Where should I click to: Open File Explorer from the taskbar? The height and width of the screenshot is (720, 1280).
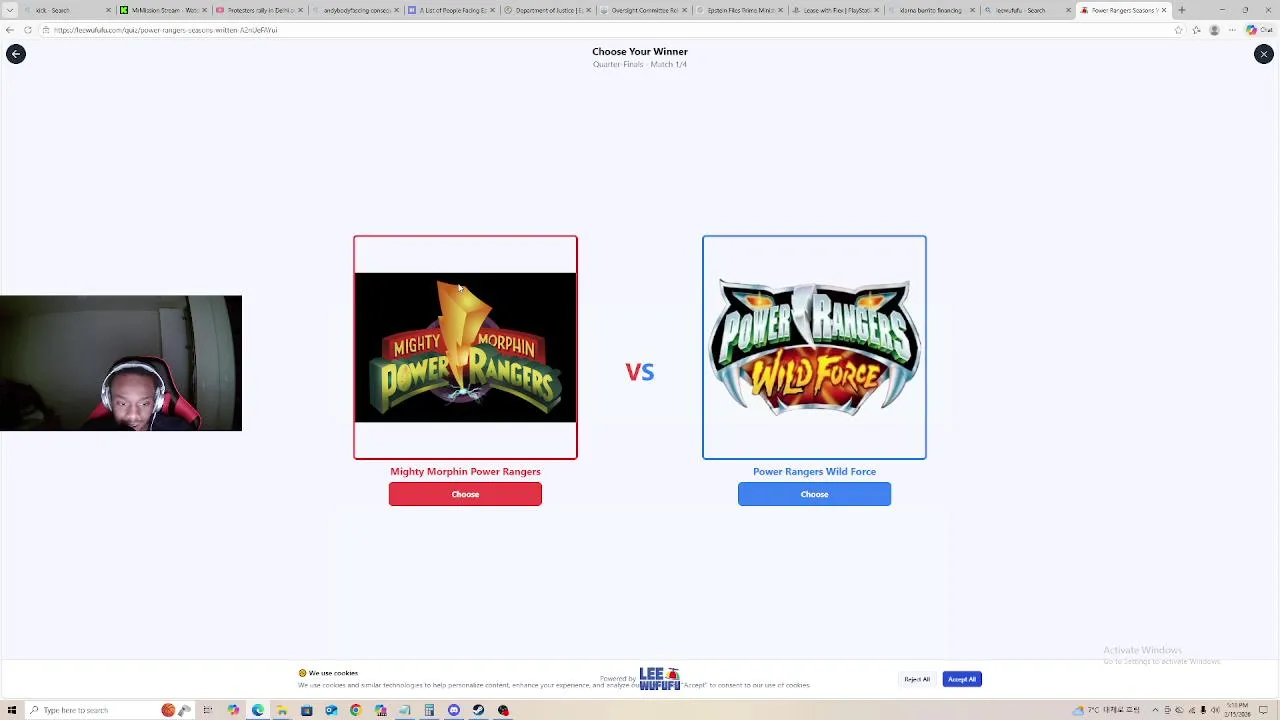point(282,710)
